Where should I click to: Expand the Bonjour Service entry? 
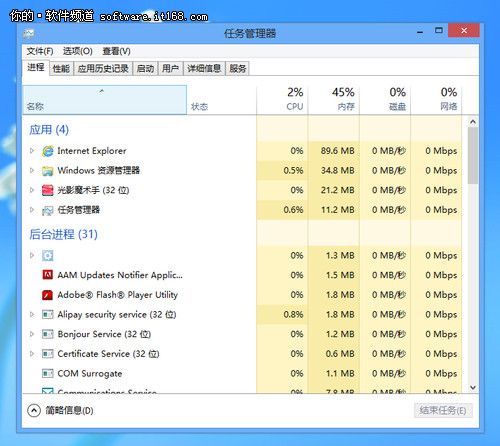pos(32,334)
